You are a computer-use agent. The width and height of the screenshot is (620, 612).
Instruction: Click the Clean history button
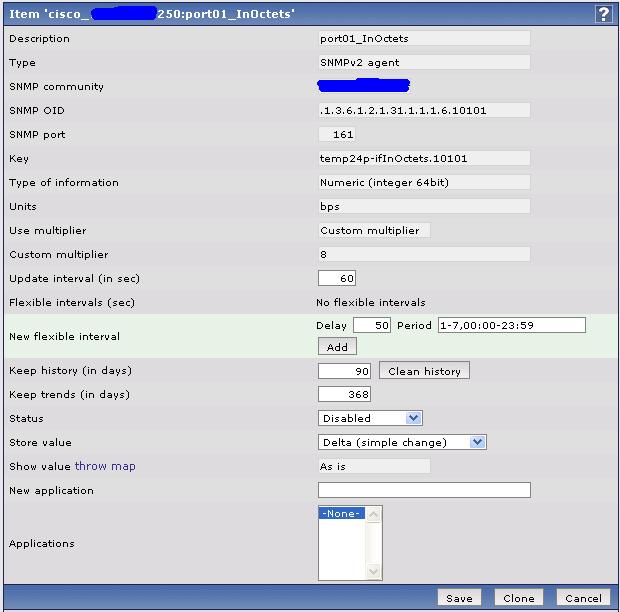[x=424, y=371]
